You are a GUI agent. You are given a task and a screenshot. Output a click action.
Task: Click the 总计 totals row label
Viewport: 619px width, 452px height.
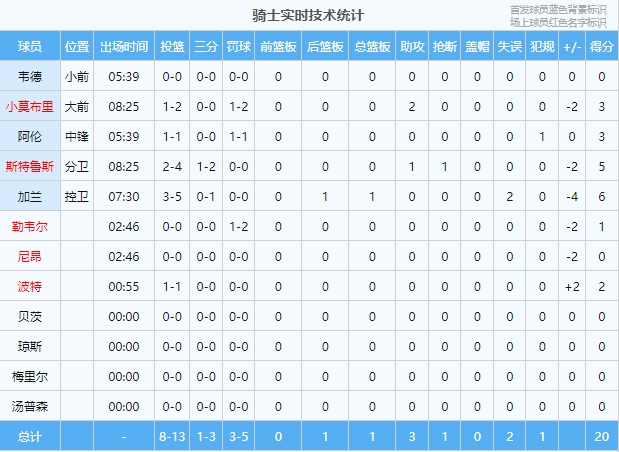[x=30, y=436]
